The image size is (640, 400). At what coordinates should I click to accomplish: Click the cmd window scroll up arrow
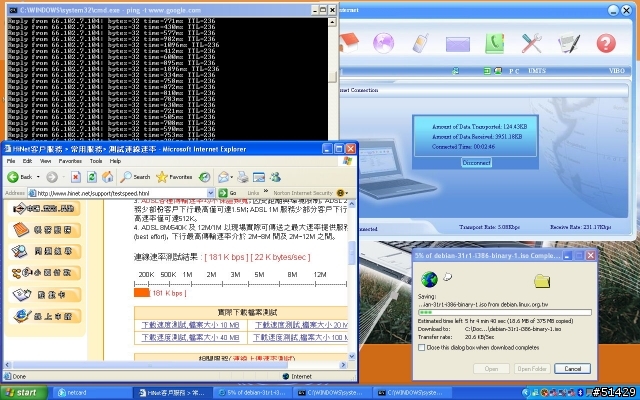click(x=332, y=22)
